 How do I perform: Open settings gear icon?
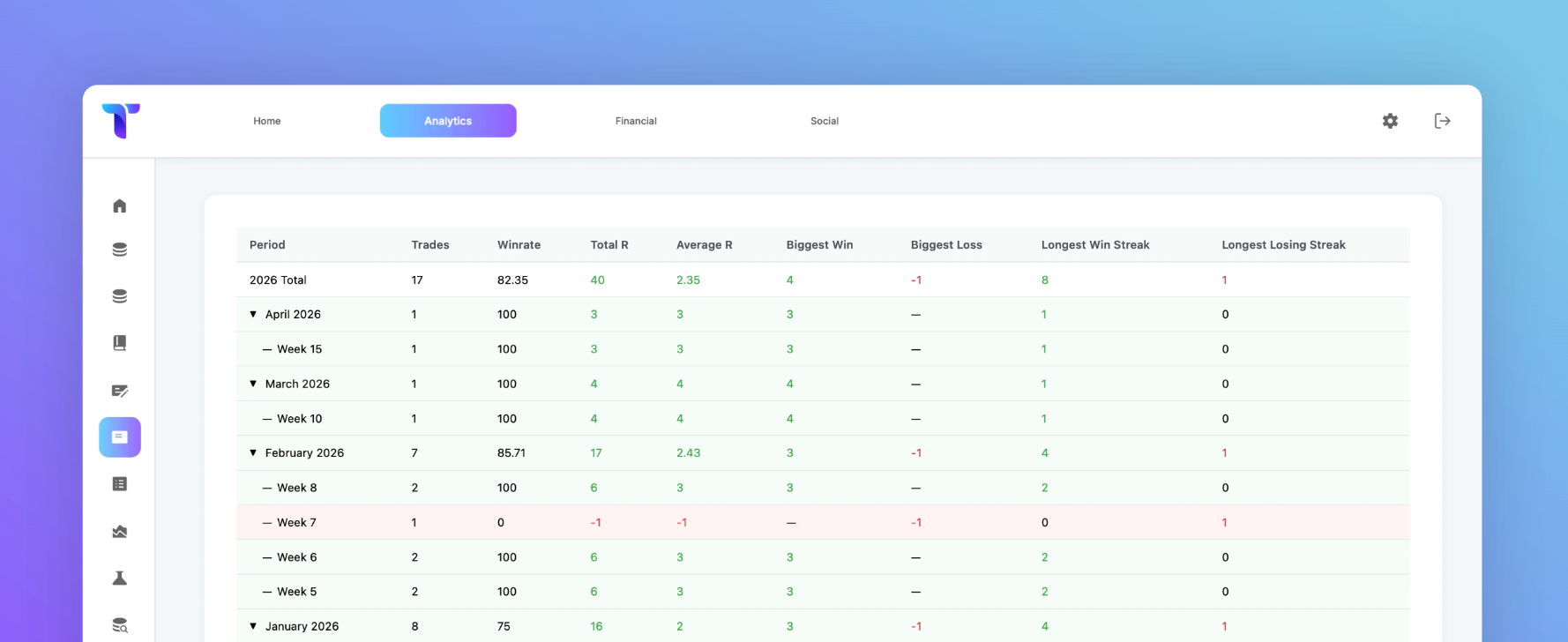pyautogui.click(x=1390, y=121)
